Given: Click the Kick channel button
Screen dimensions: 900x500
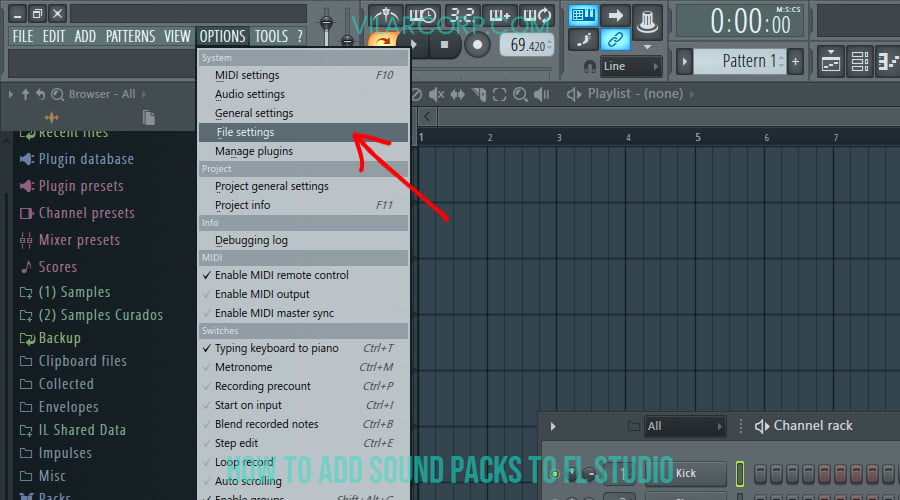Looking at the screenshot, I should (686, 473).
